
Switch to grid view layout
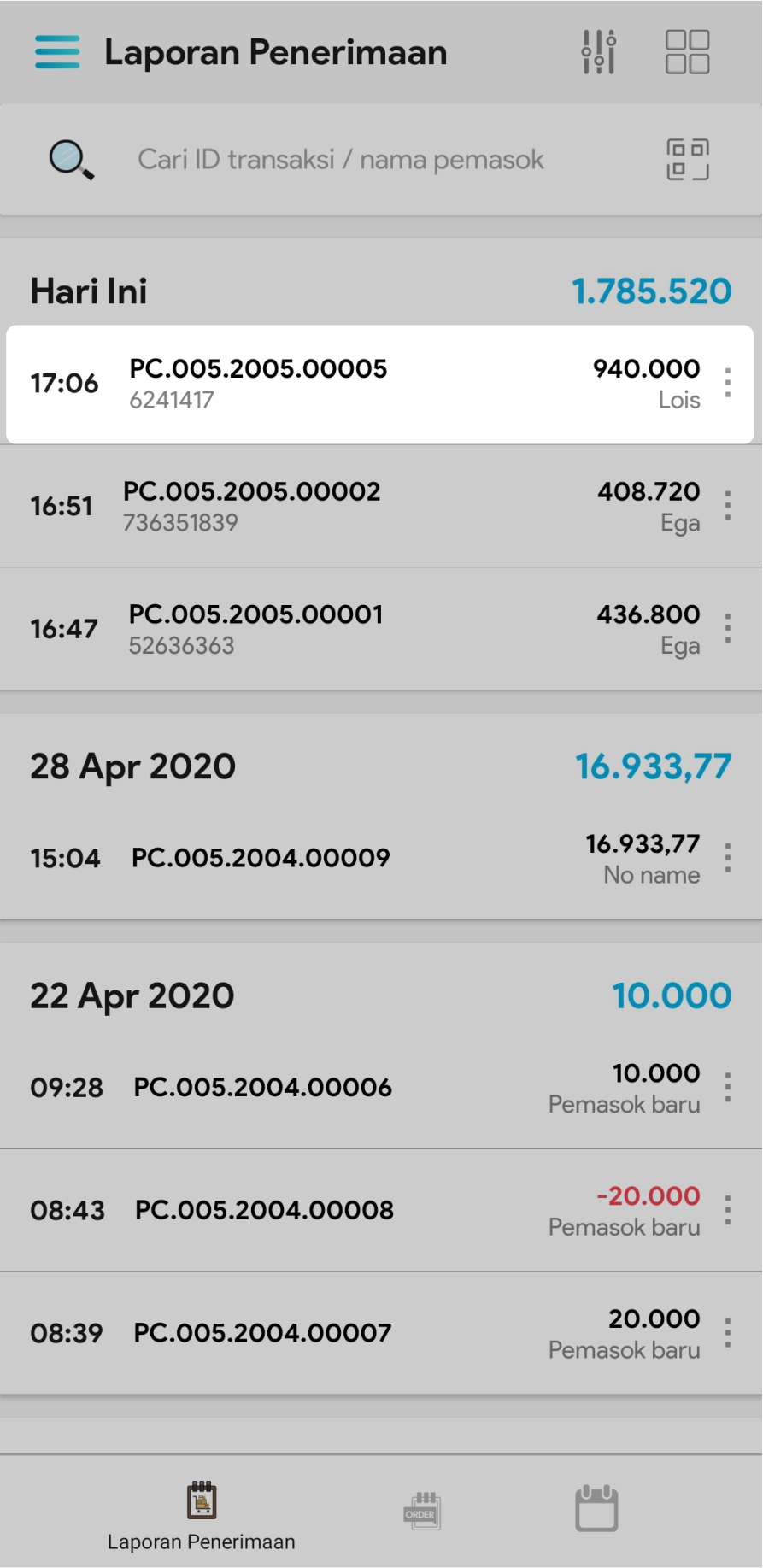(x=687, y=52)
